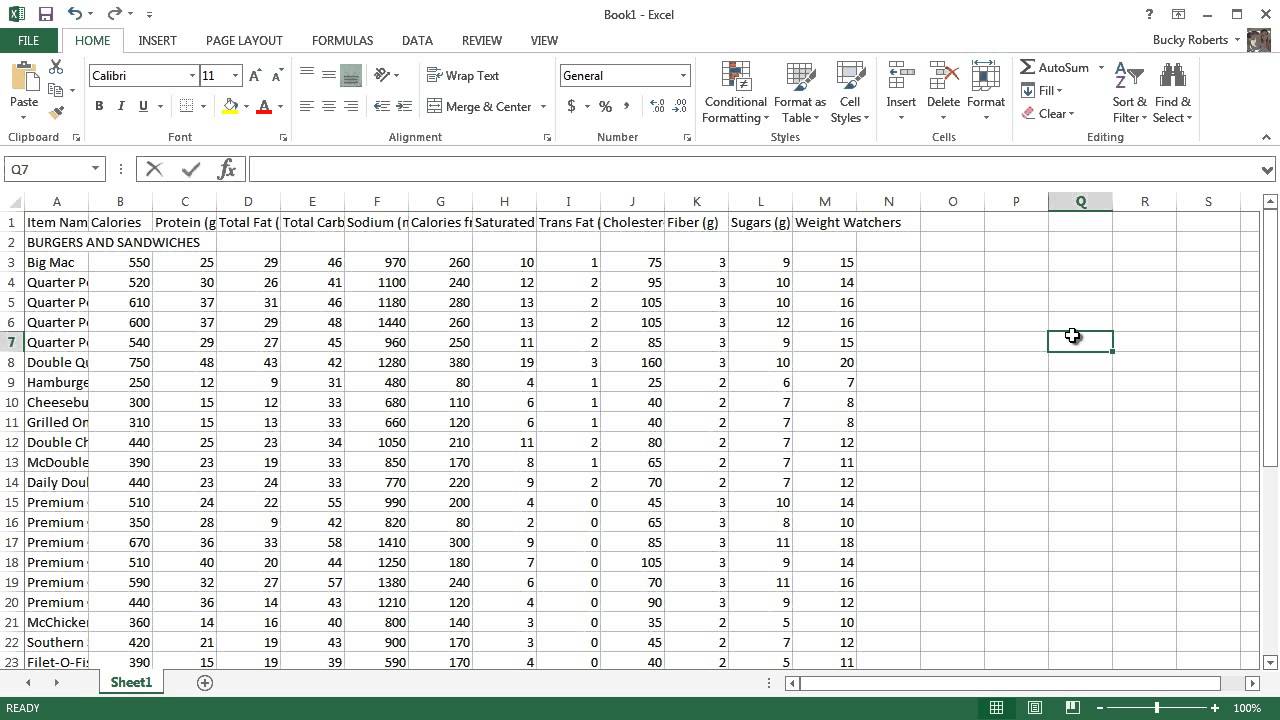Expand the formula bar

coord(1267,169)
